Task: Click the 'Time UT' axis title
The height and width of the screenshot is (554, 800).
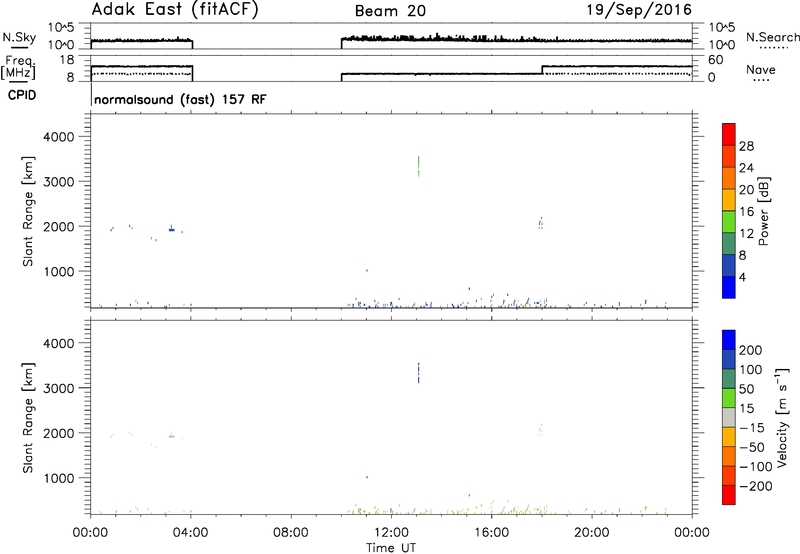Action: (391, 548)
